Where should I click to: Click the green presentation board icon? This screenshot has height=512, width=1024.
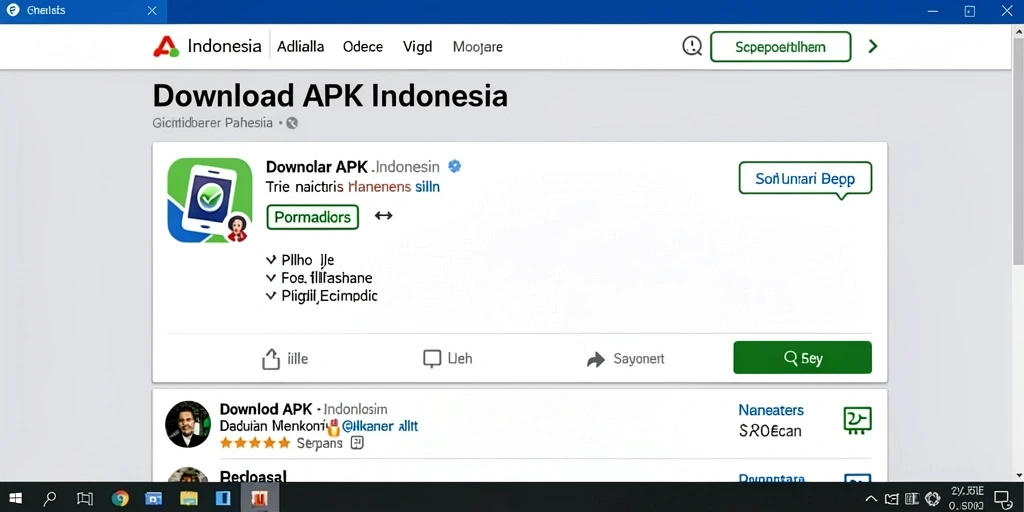(x=857, y=420)
